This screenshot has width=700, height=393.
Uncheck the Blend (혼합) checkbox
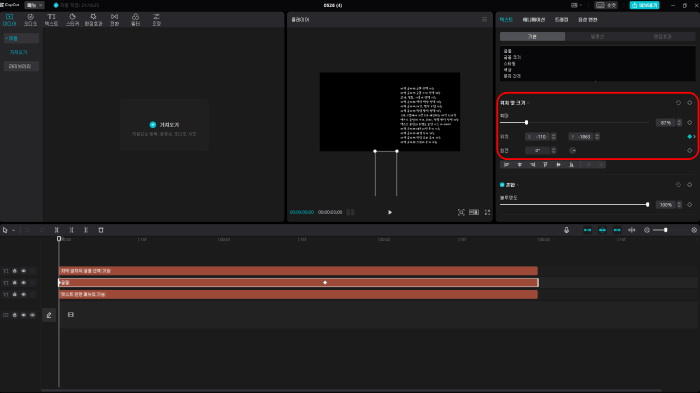502,184
